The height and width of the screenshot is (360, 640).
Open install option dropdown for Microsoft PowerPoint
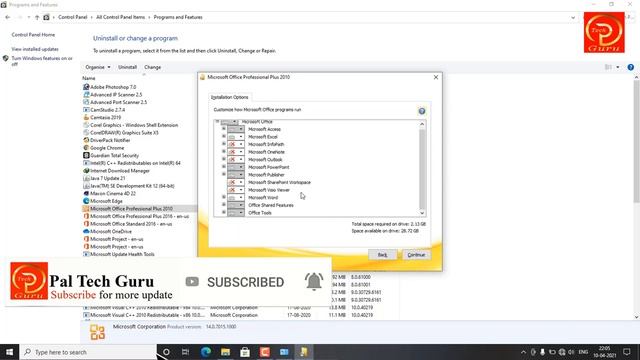pyautogui.click(x=236, y=167)
